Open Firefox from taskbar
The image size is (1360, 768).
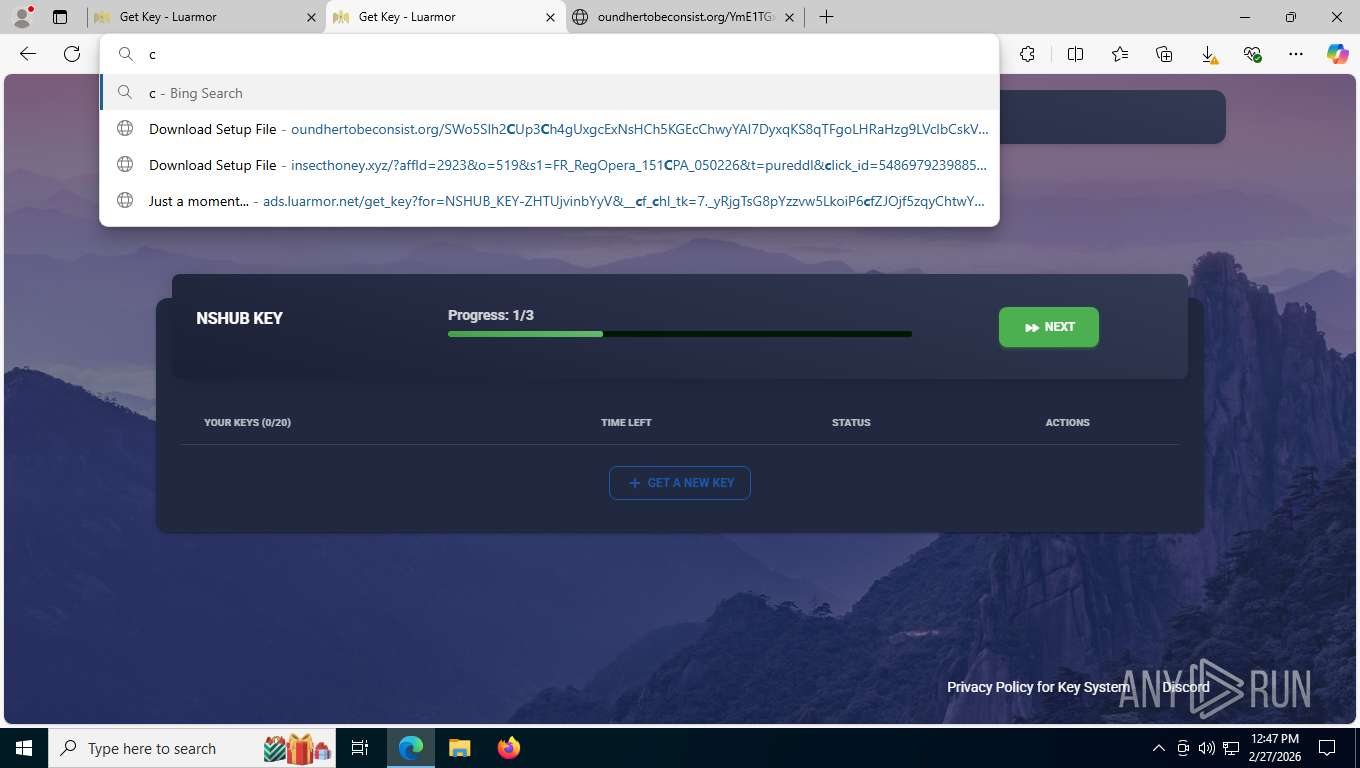point(508,748)
